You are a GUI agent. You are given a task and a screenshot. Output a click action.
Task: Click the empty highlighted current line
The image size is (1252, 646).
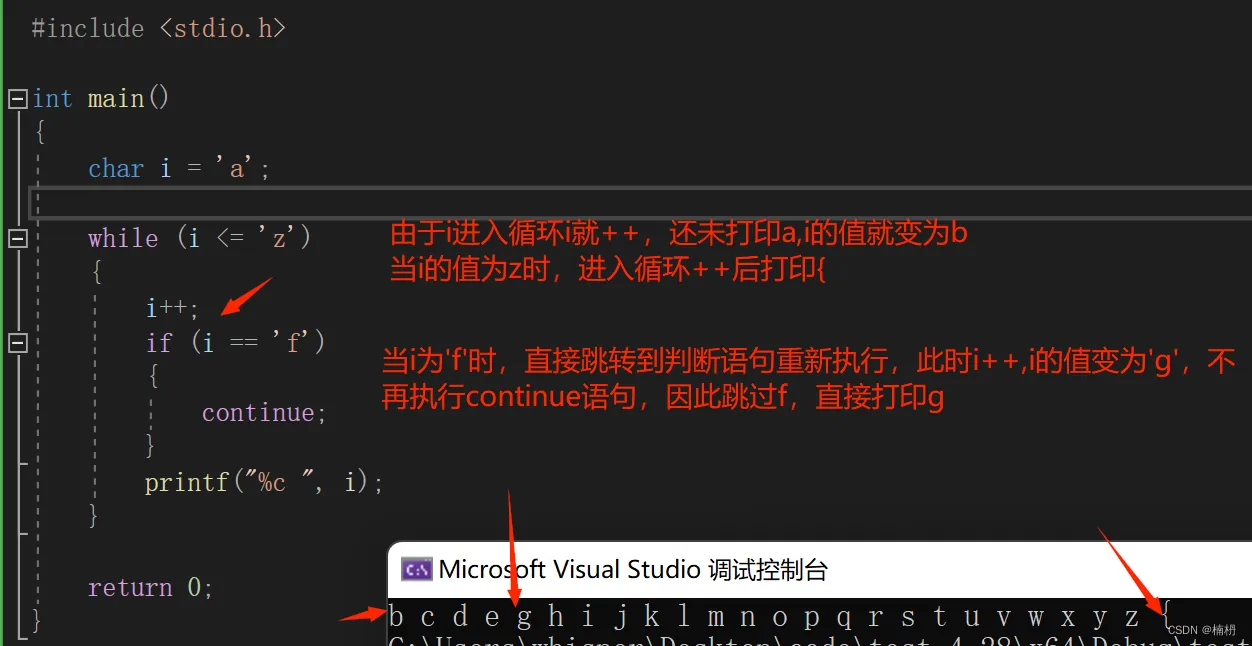point(640,202)
